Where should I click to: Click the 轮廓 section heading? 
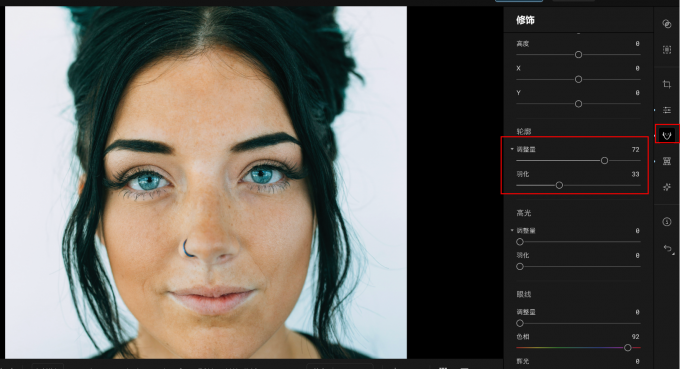(523, 131)
